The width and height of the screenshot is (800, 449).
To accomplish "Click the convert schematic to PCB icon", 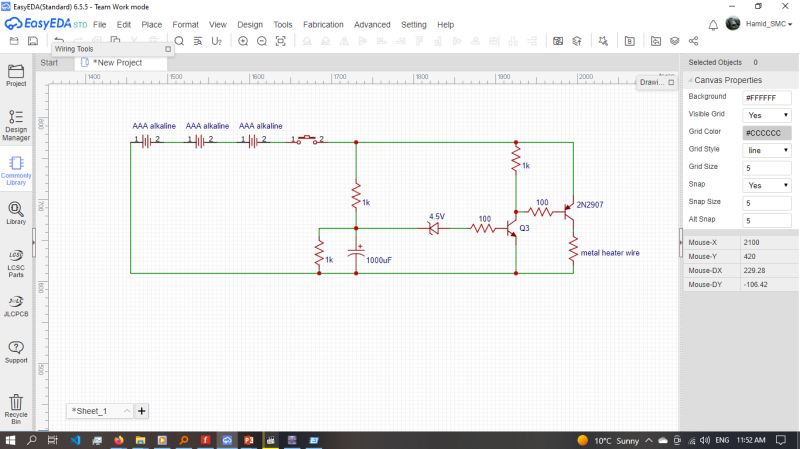I will (x=558, y=41).
